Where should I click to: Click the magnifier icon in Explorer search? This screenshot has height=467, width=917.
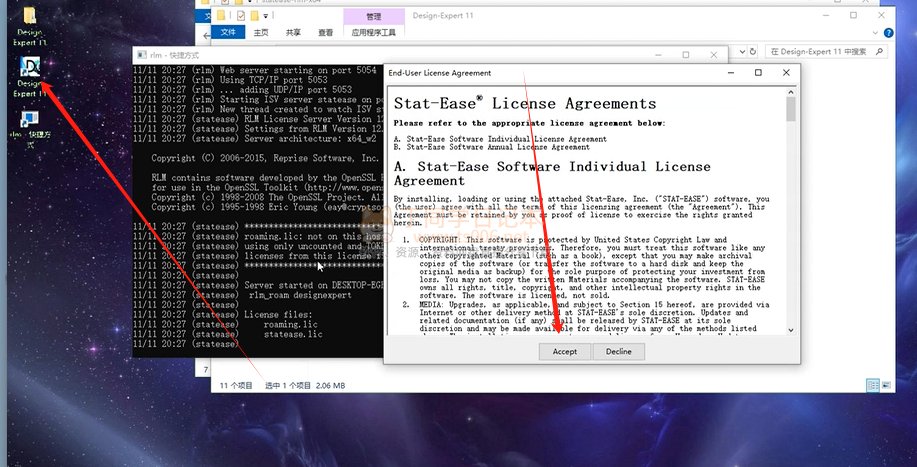878,51
